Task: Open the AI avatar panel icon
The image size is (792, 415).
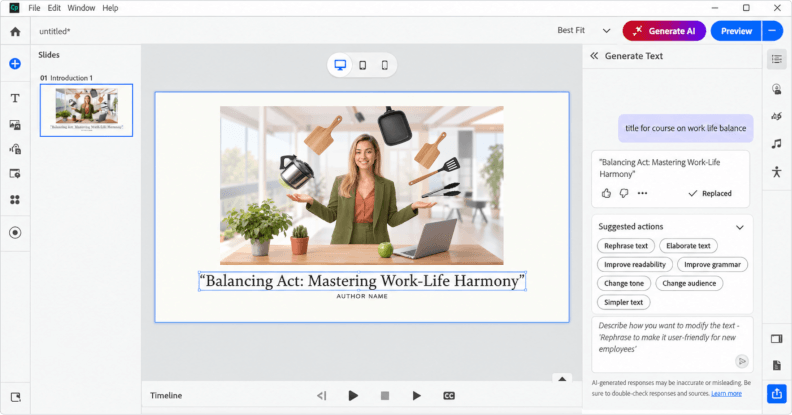Action: 777,89
